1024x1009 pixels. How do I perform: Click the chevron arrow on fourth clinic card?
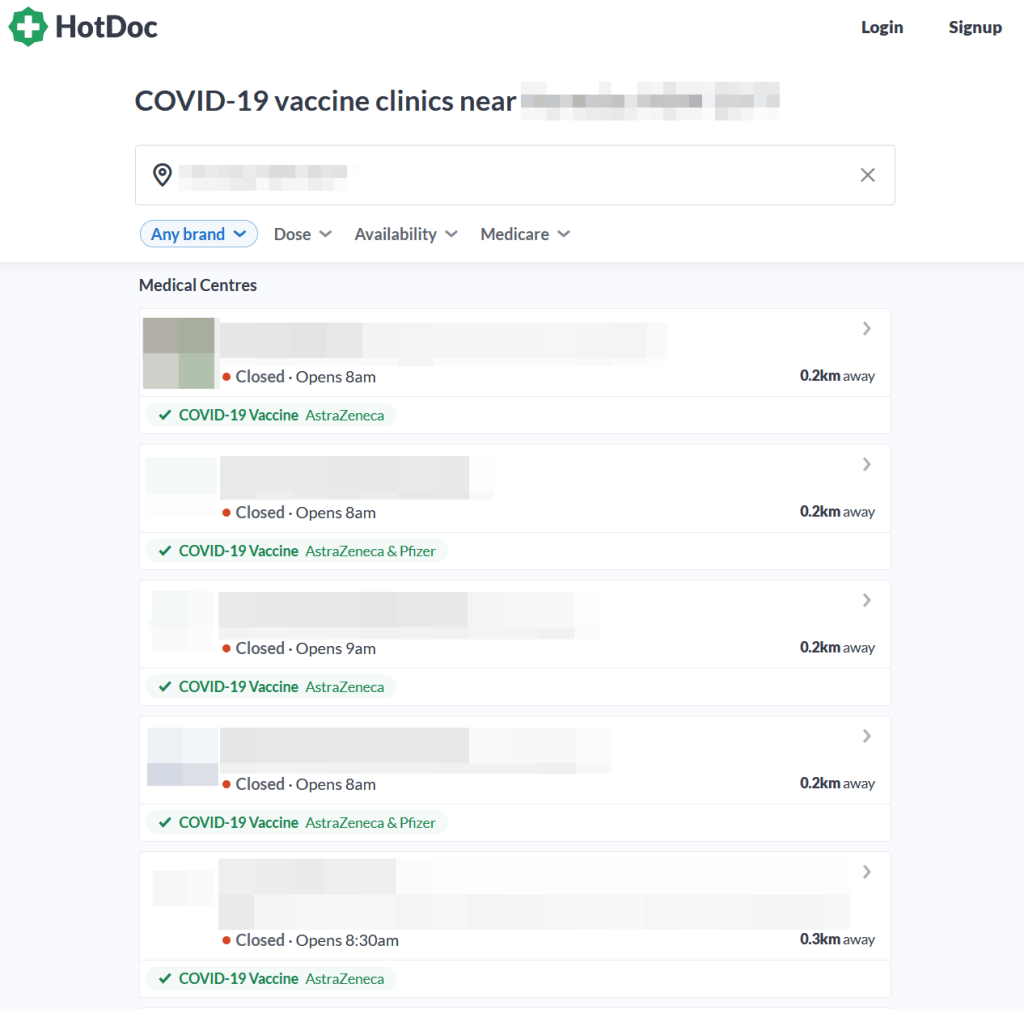click(866, 737)
